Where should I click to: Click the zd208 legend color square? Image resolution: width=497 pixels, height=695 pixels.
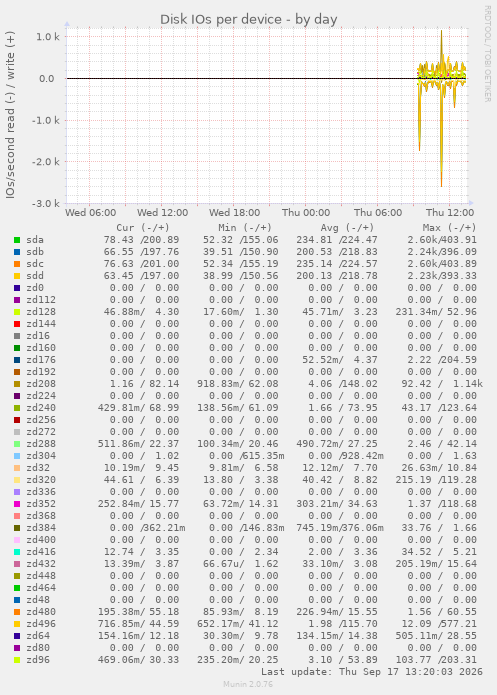coord(17,384)
